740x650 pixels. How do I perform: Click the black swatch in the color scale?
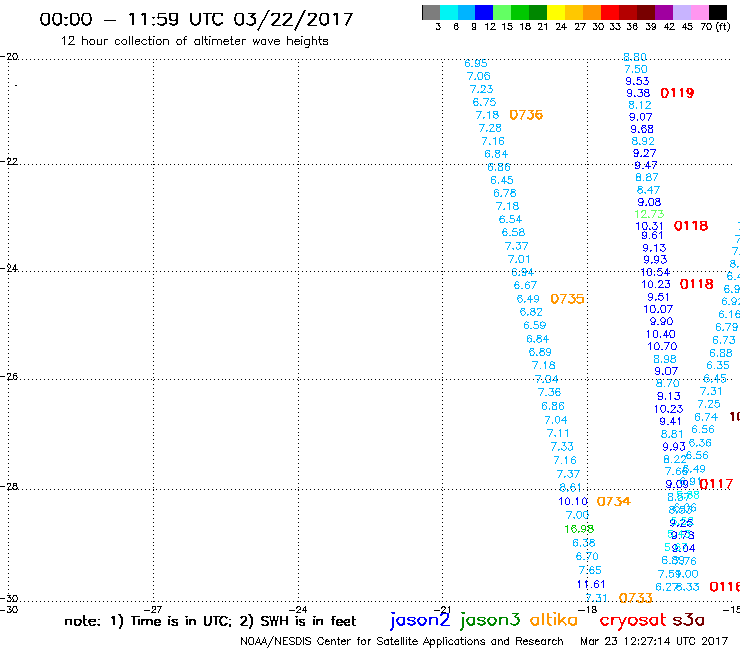click(717, 12)
